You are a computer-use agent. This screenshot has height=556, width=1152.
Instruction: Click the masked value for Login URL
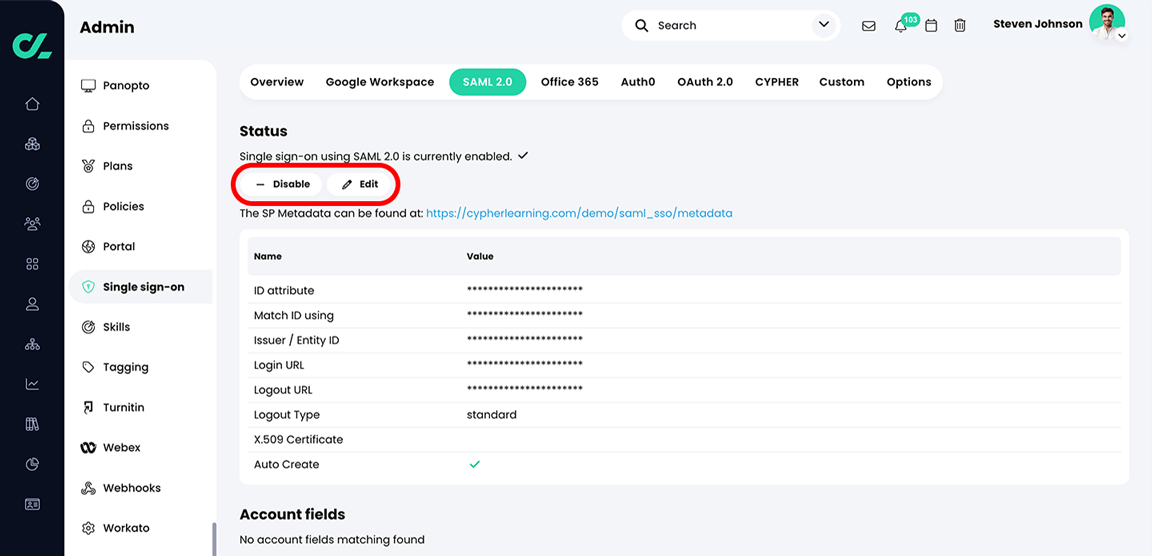[x=525, y=365]
